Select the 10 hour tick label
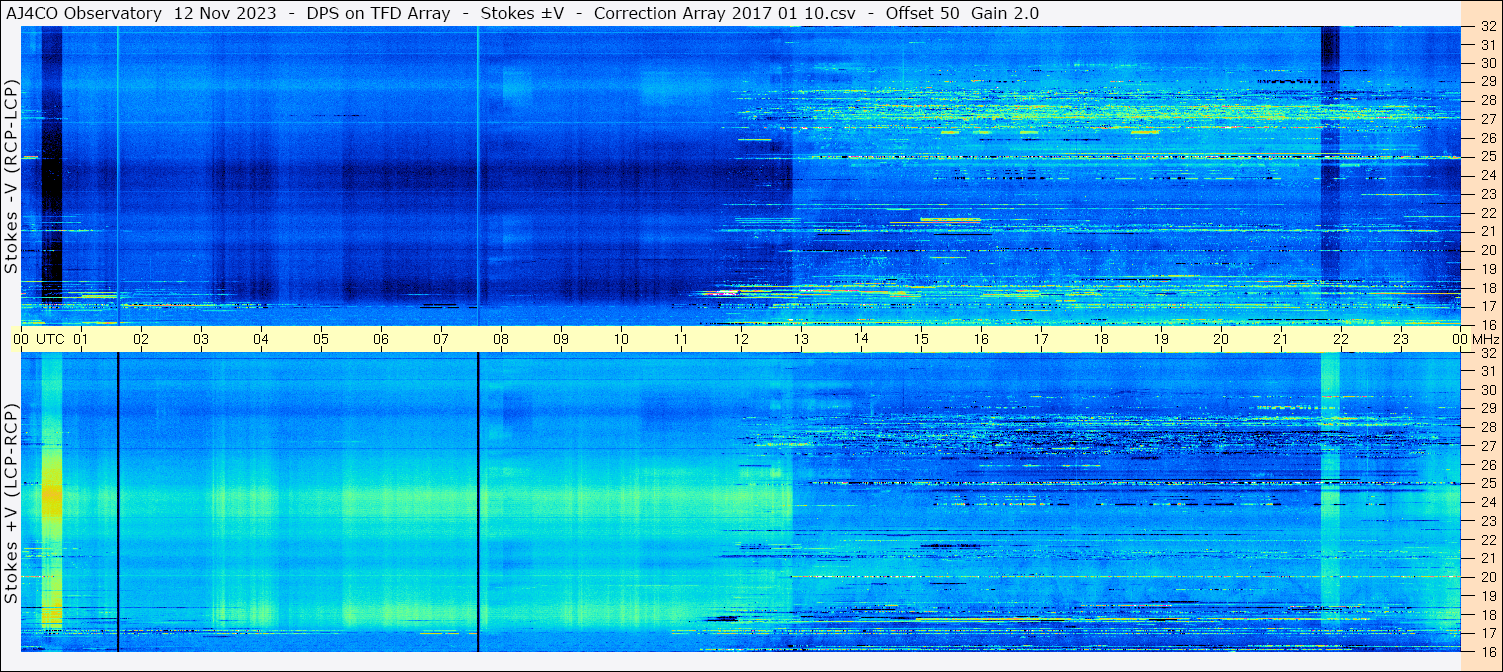Screen dimensions: 1503x672 [x=621, y=339]
